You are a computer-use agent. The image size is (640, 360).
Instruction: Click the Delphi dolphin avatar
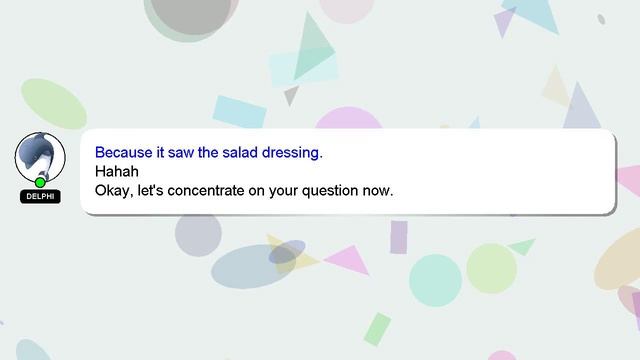pos(40,157)
